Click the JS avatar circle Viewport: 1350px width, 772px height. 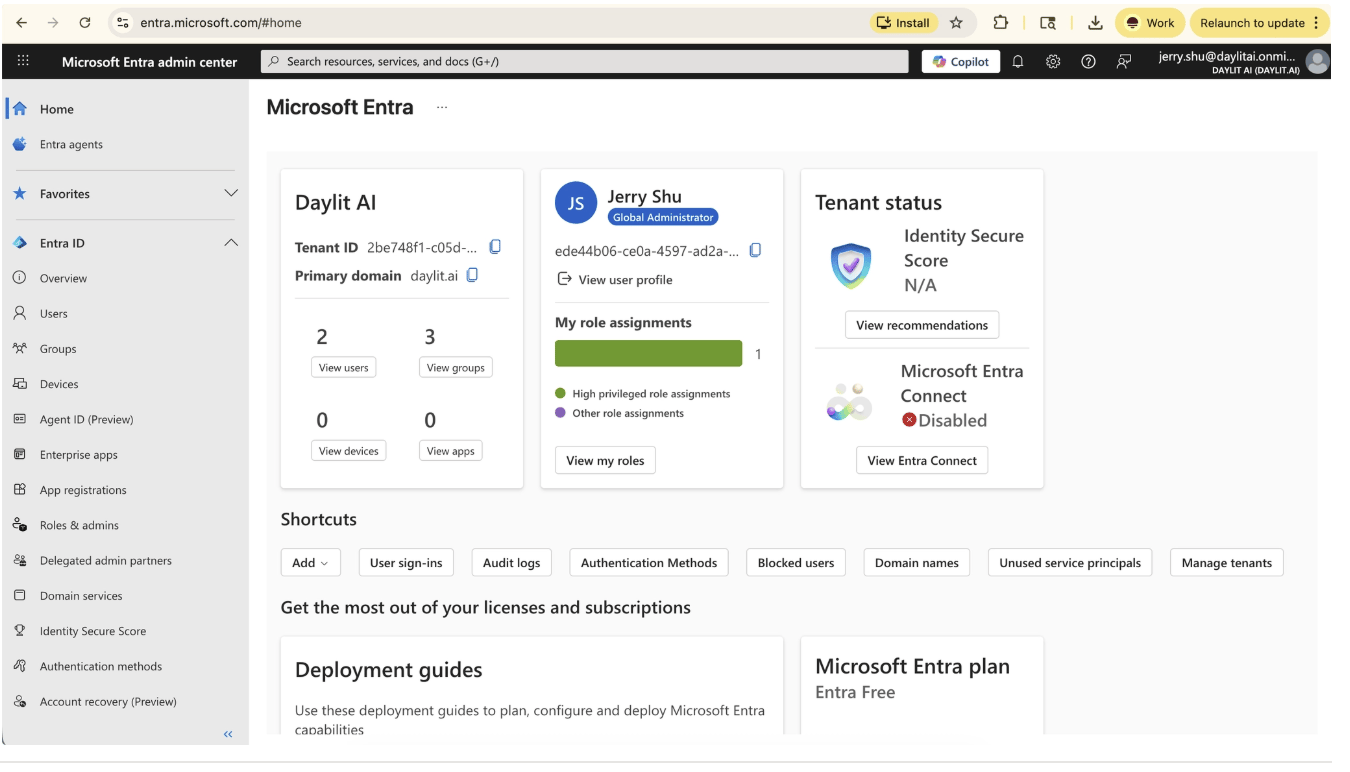coord(576,204)
